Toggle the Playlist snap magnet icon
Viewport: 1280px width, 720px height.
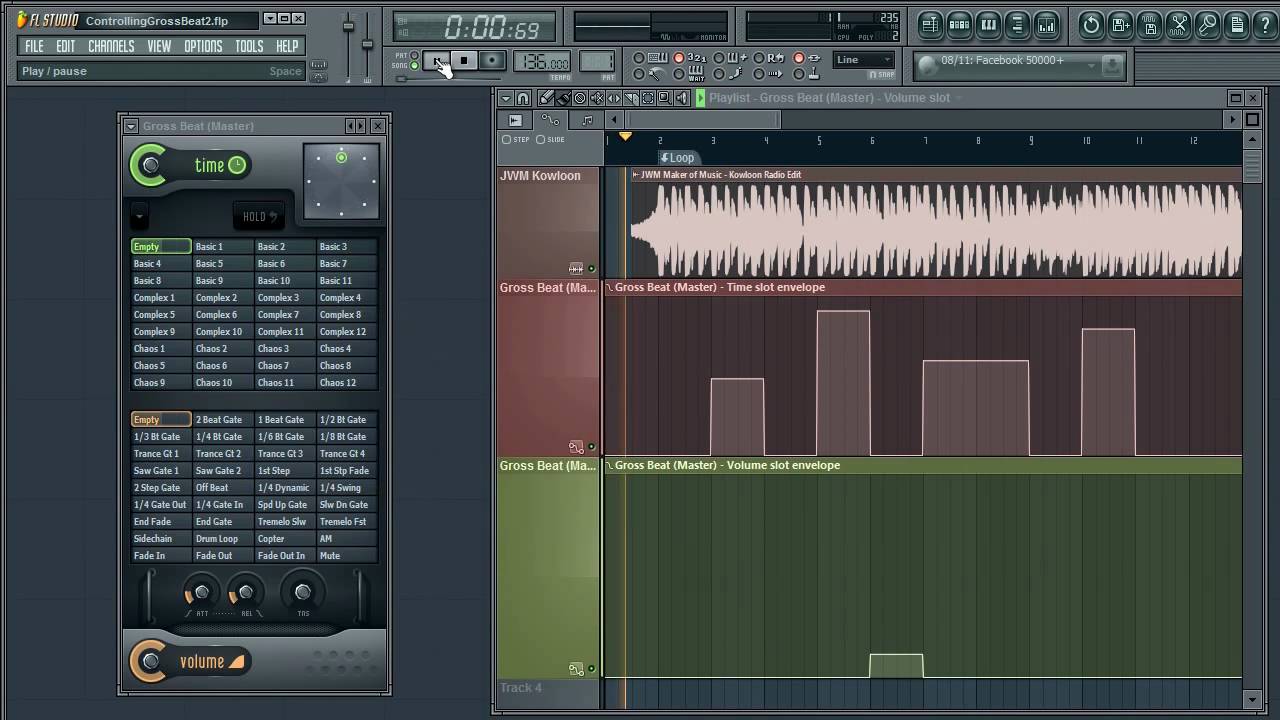[523, 98]
